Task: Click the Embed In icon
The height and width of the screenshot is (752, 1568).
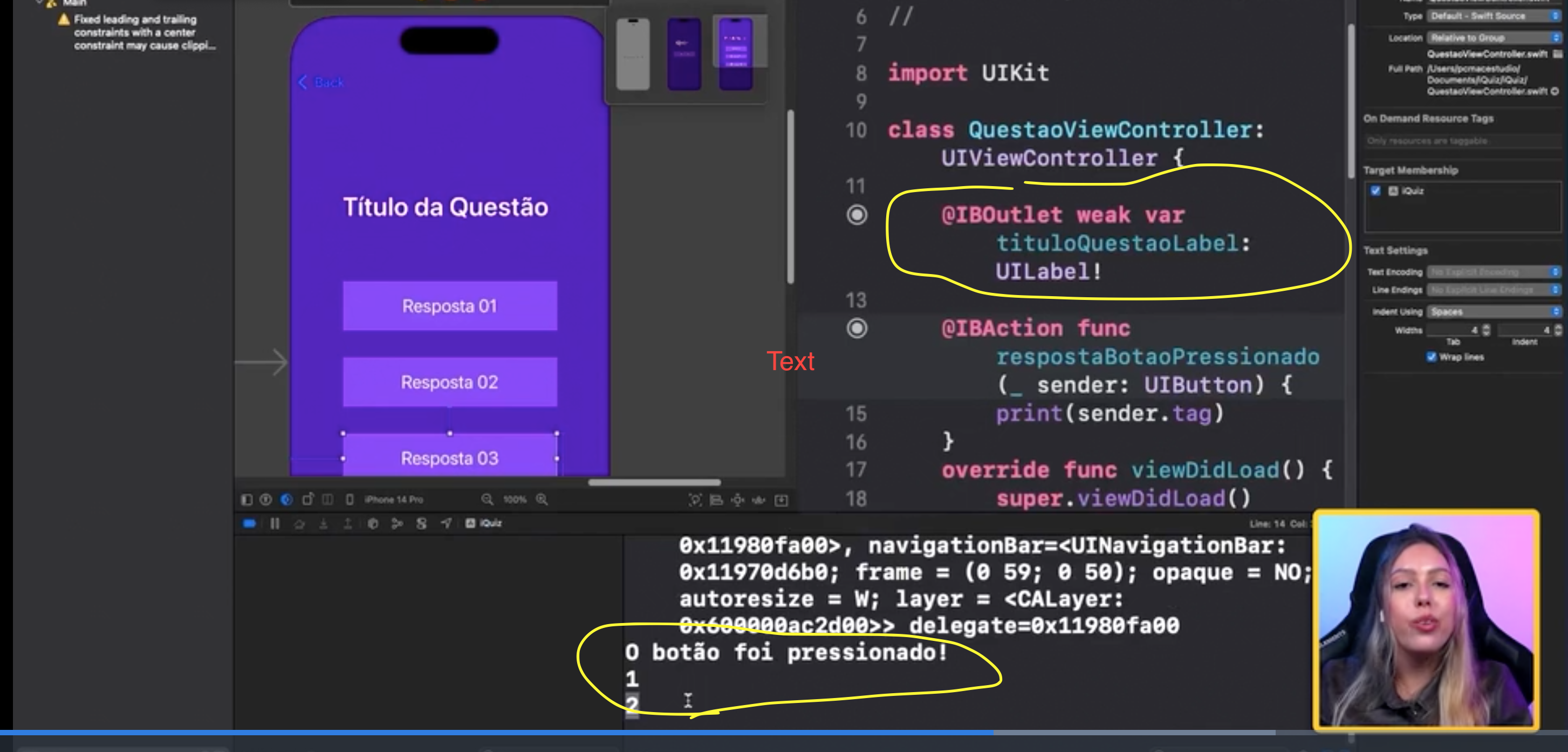Action: 782,501
